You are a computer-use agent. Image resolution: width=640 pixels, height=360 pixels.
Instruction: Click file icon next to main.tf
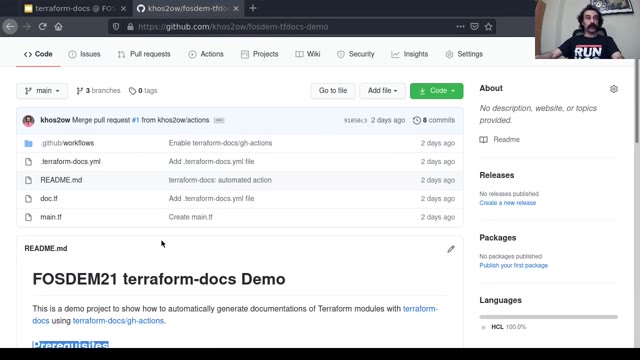[28, 217]
